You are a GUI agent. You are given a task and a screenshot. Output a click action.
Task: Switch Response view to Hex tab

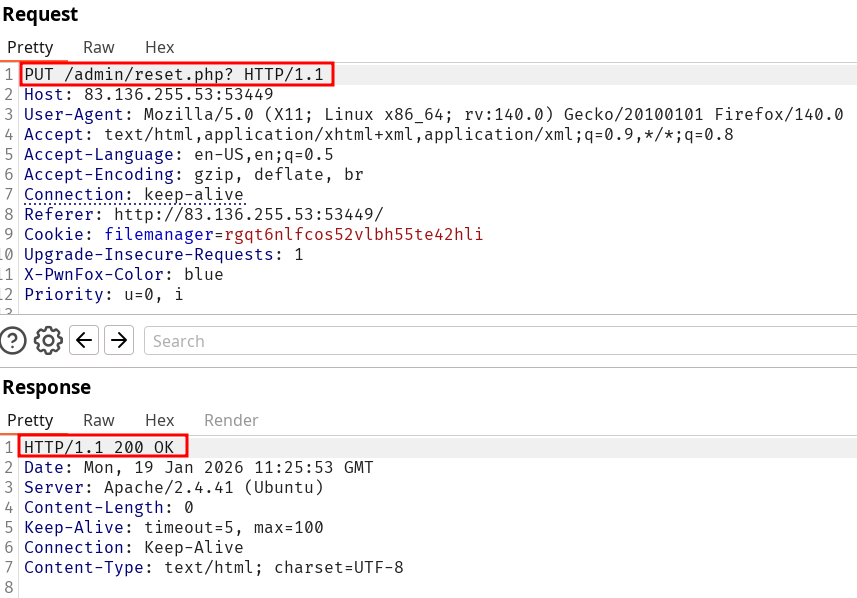[159, 420]
